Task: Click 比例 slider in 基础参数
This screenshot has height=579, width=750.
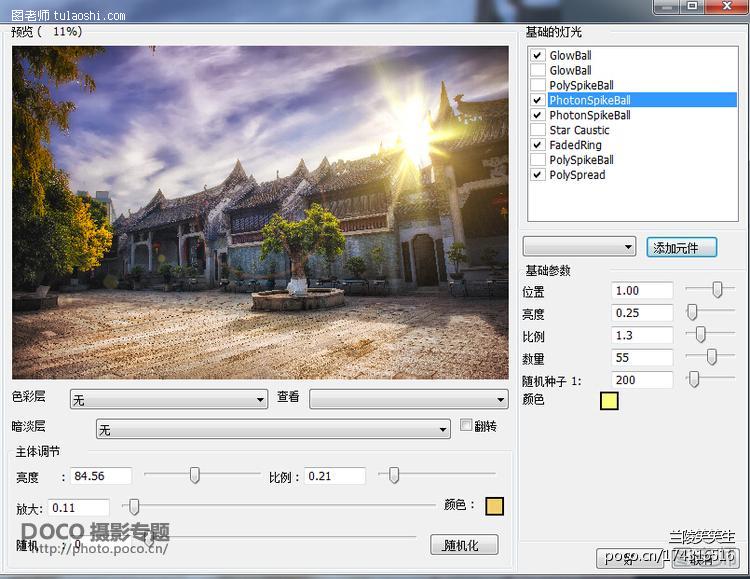Action: pos(700,334)
